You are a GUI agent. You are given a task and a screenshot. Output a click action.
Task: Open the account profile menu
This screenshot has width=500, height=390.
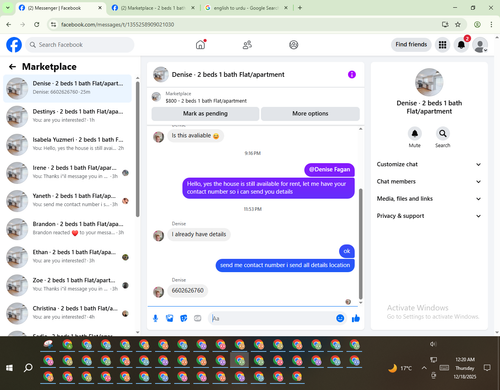click(x=480, y=45)
